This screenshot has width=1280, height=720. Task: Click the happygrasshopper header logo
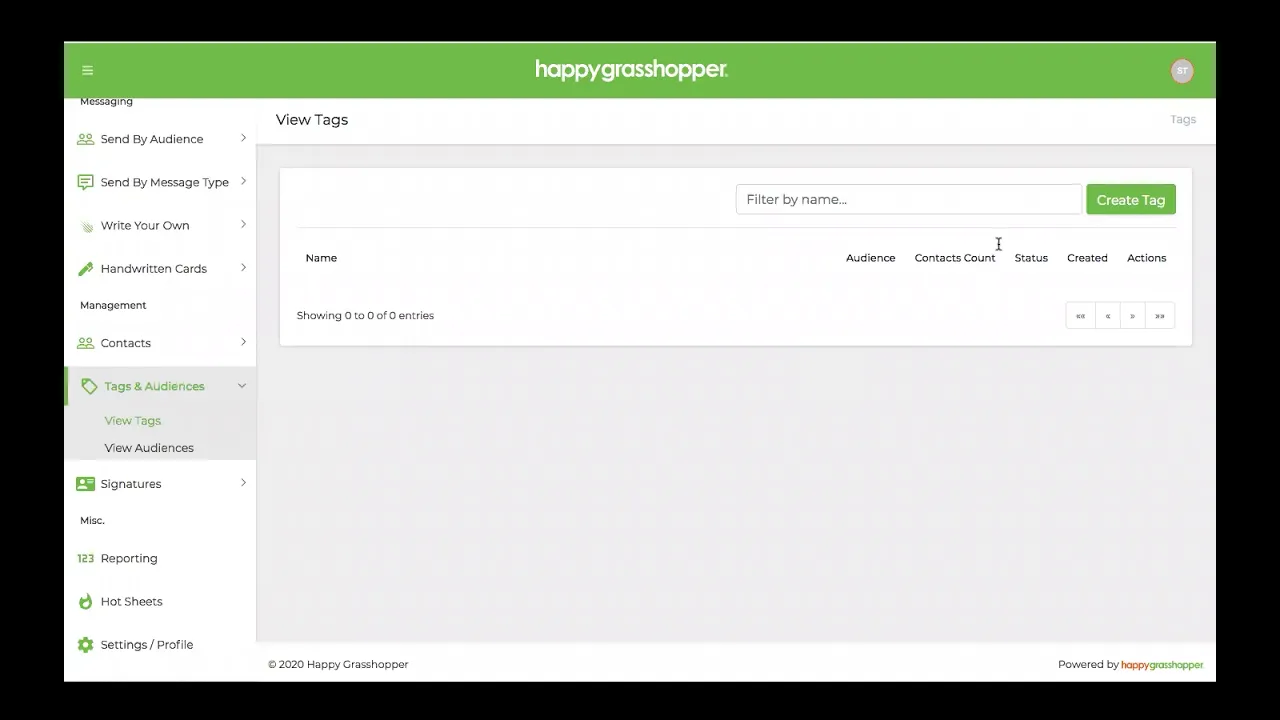click(x=631, y=69)
